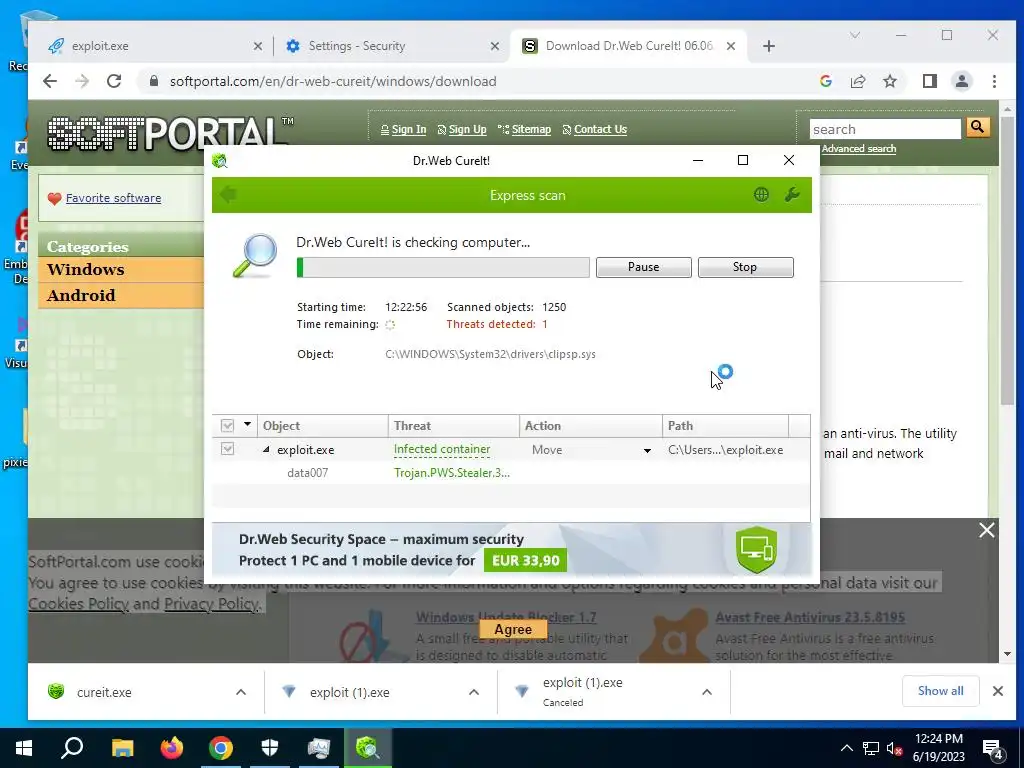
Task: Uncheck the exploit.exe threat checkbox
Action: pos(227,449)
